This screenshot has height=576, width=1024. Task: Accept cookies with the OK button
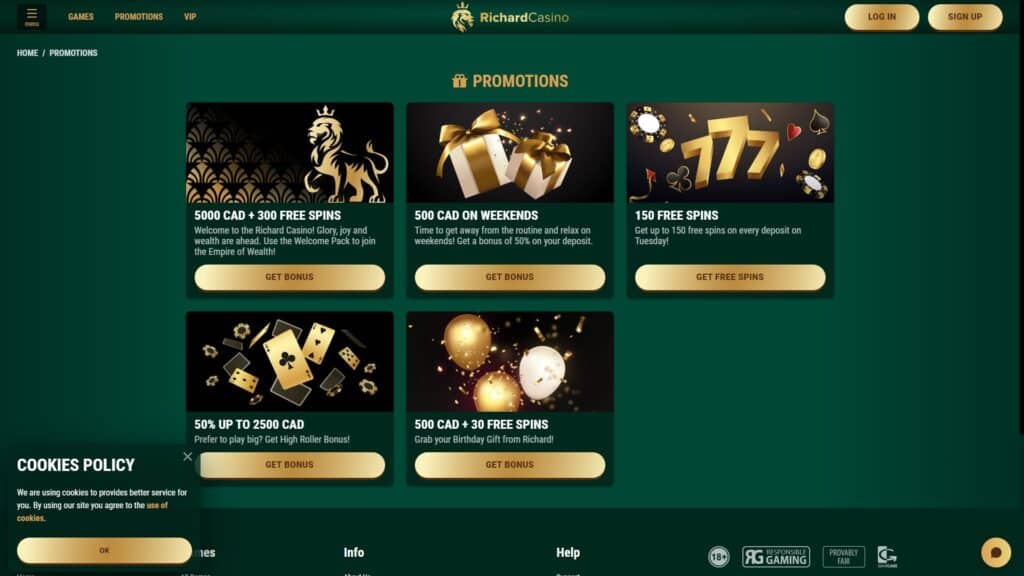click(x=104, y=551)
